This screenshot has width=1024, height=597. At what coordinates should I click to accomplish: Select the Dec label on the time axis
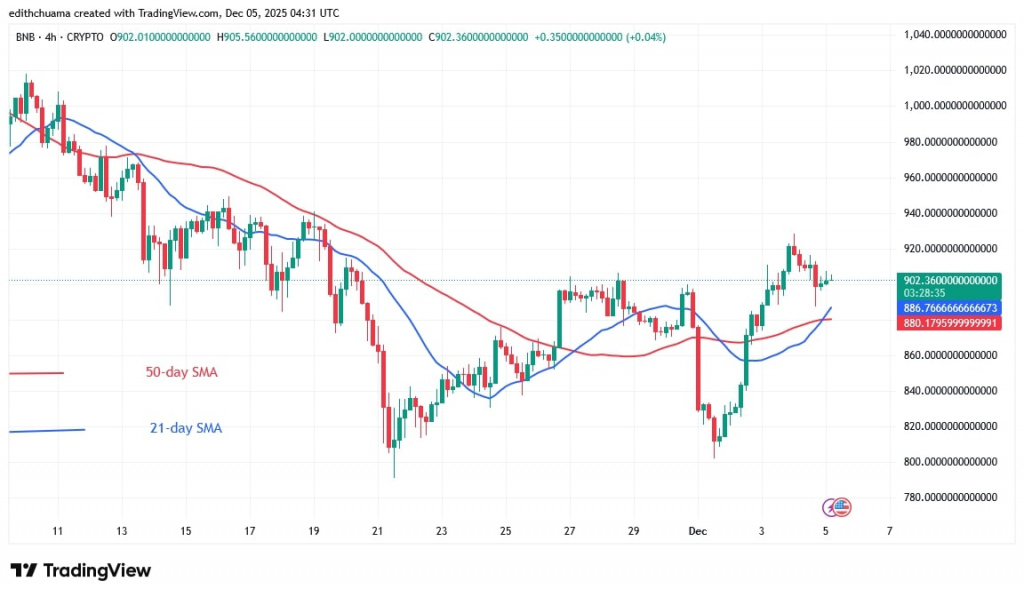697,531
